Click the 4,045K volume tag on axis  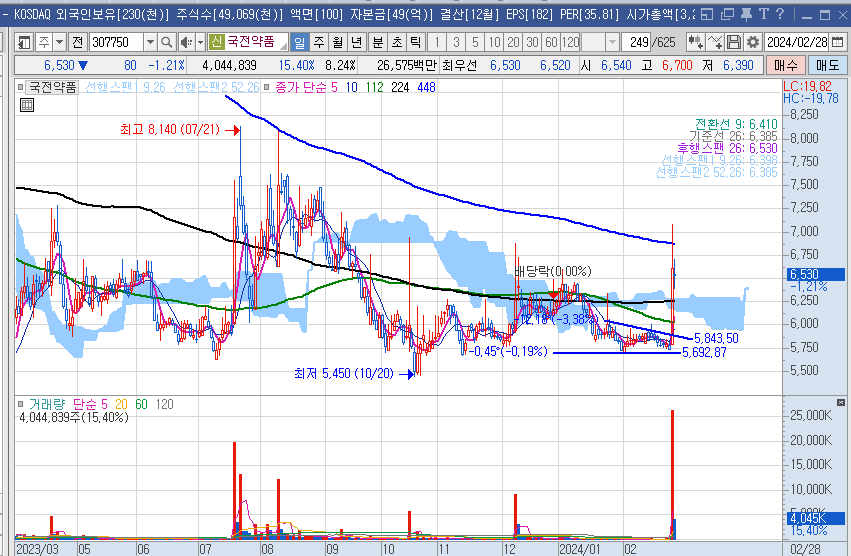(x=816, y=518)
